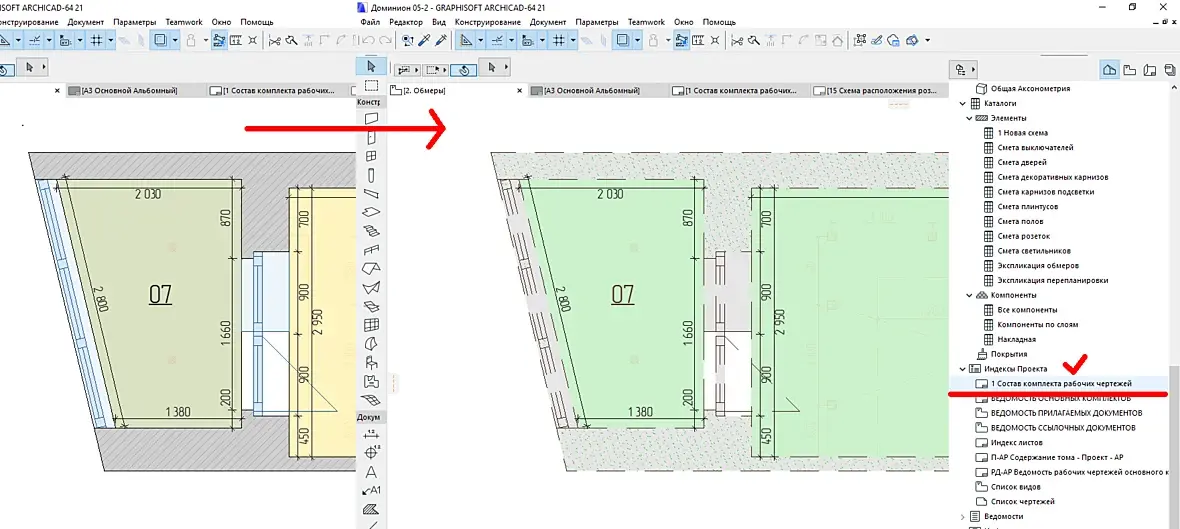Viewport: 1180px width, 529px height.
Task: Collapse the Каталоги tree node
Action: [962, 103]
